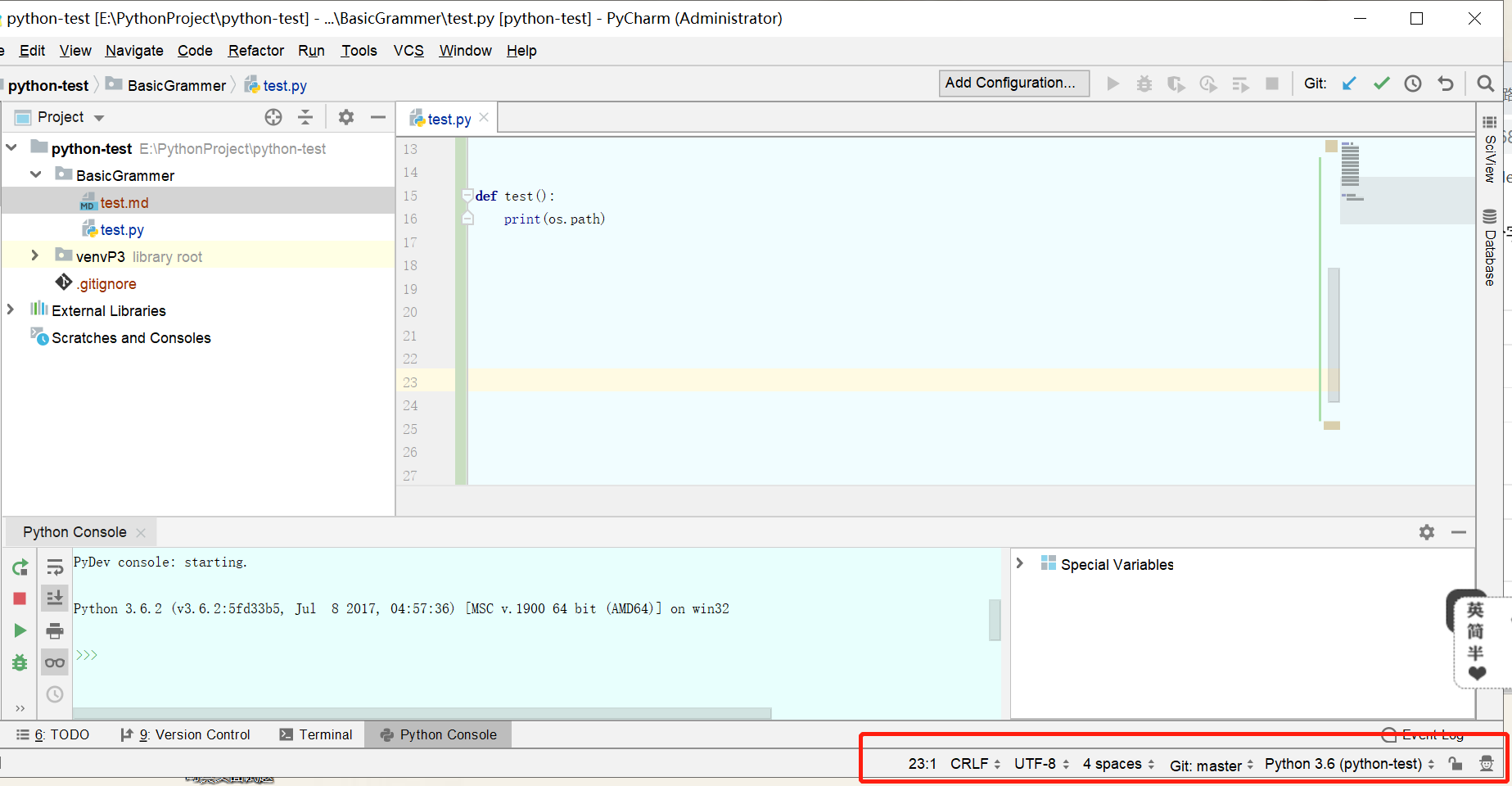Screen dimensions: 1512x786
Task: Click the Run play icon in toolbar
Action: [x=1113, y=84]
